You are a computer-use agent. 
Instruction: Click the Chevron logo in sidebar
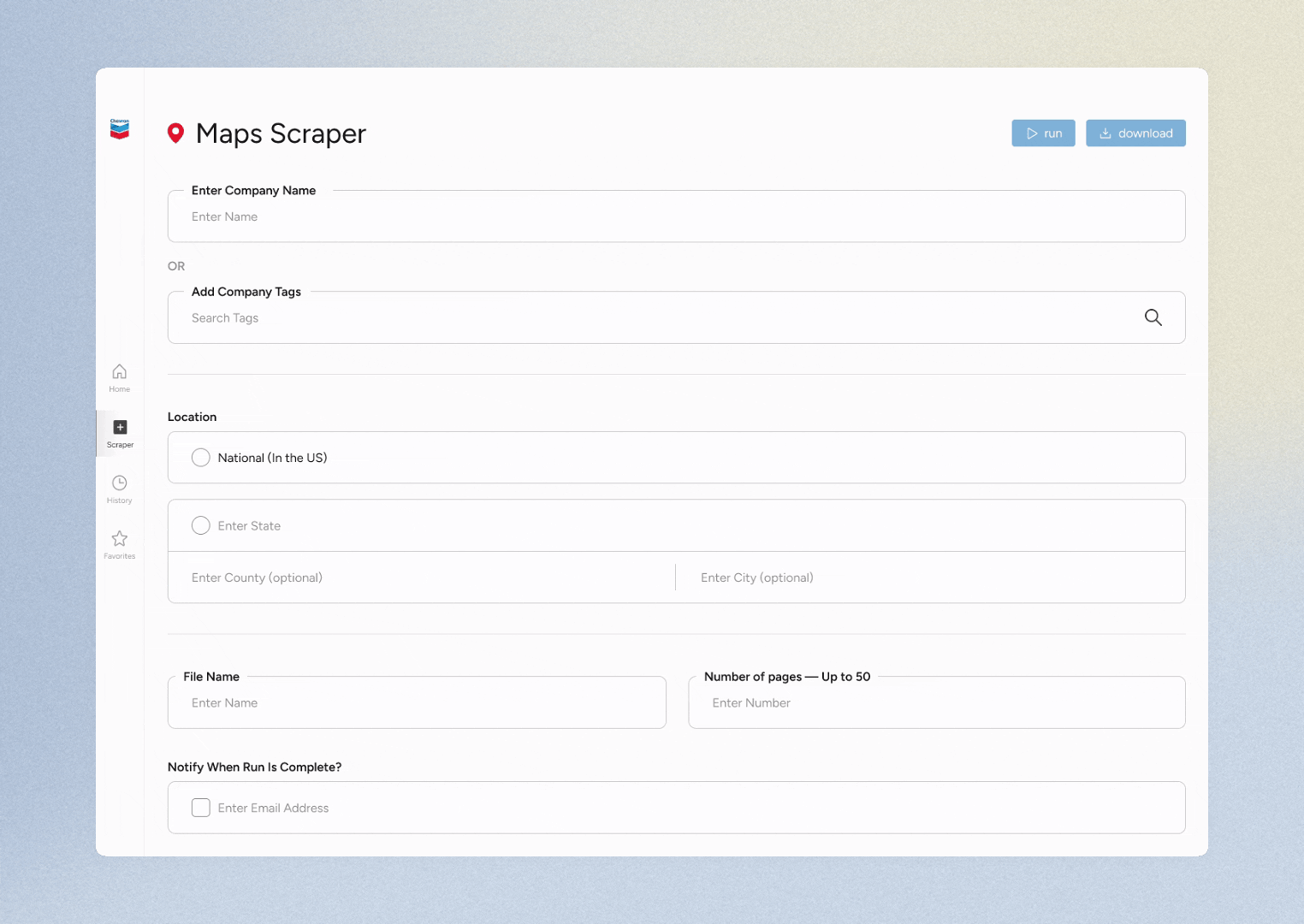click(x=120, y=129)
